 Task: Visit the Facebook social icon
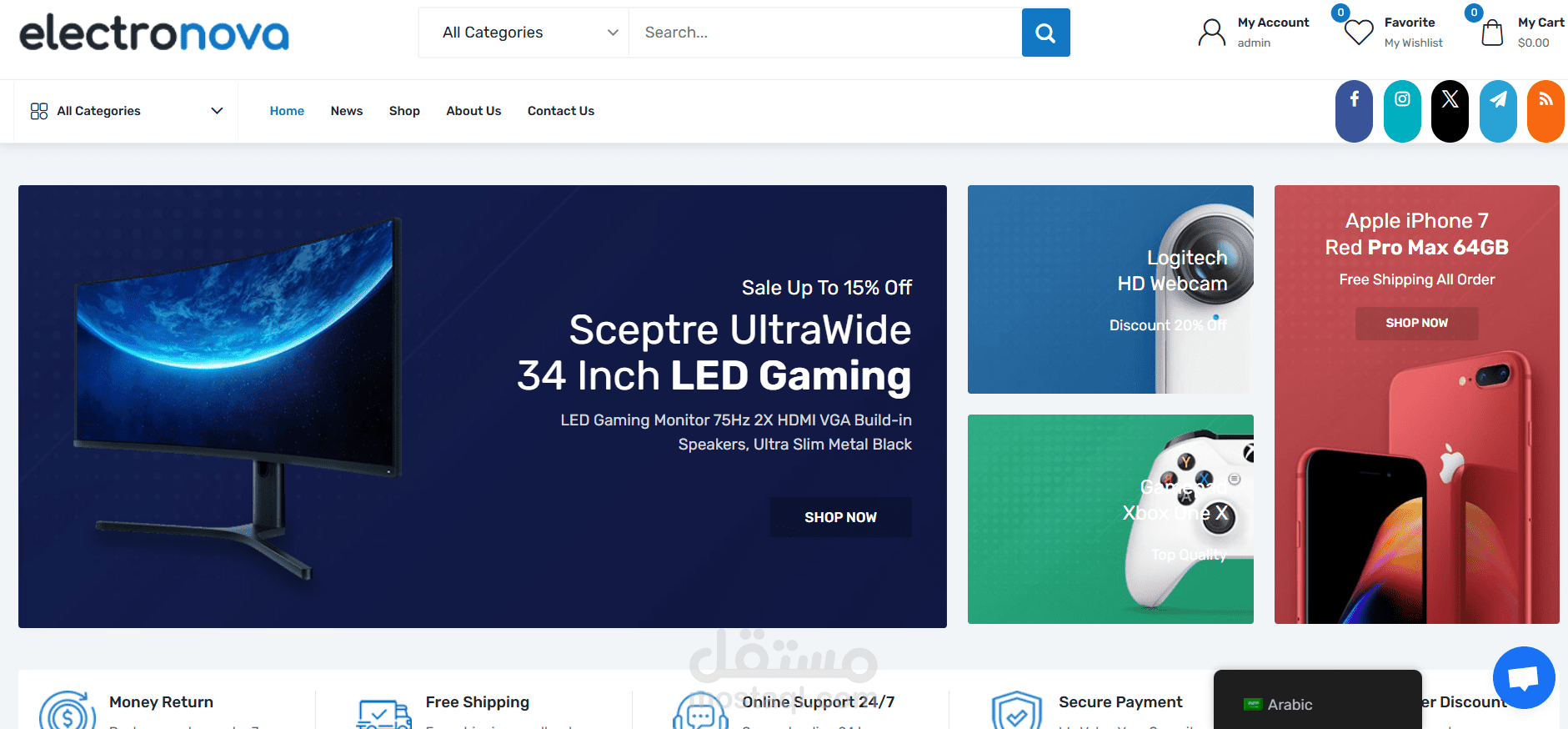coord(1354,111)
